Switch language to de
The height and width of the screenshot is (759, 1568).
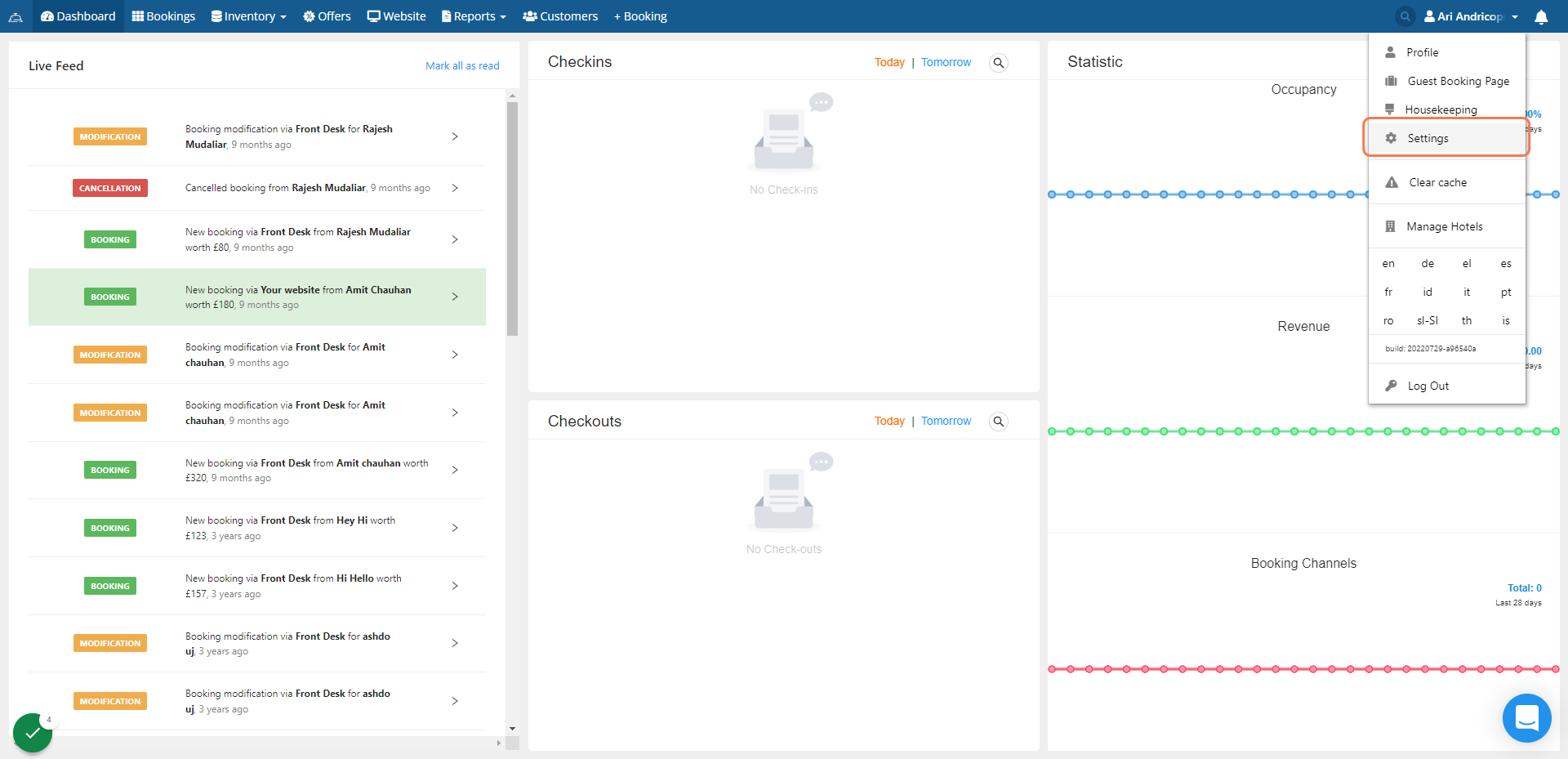[x=1428, y=263]
